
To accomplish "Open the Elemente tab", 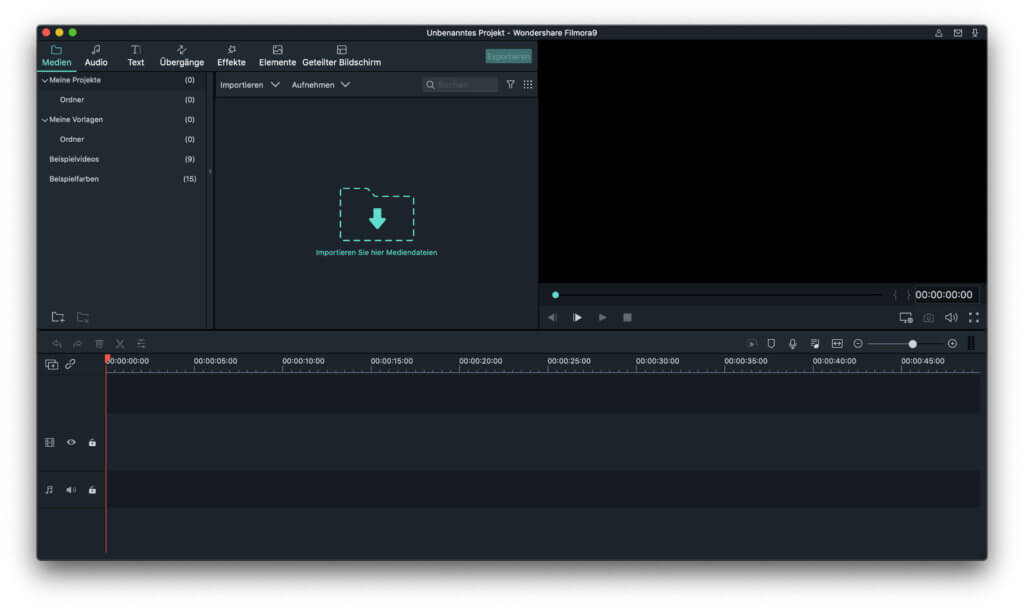I will point(277,56).
